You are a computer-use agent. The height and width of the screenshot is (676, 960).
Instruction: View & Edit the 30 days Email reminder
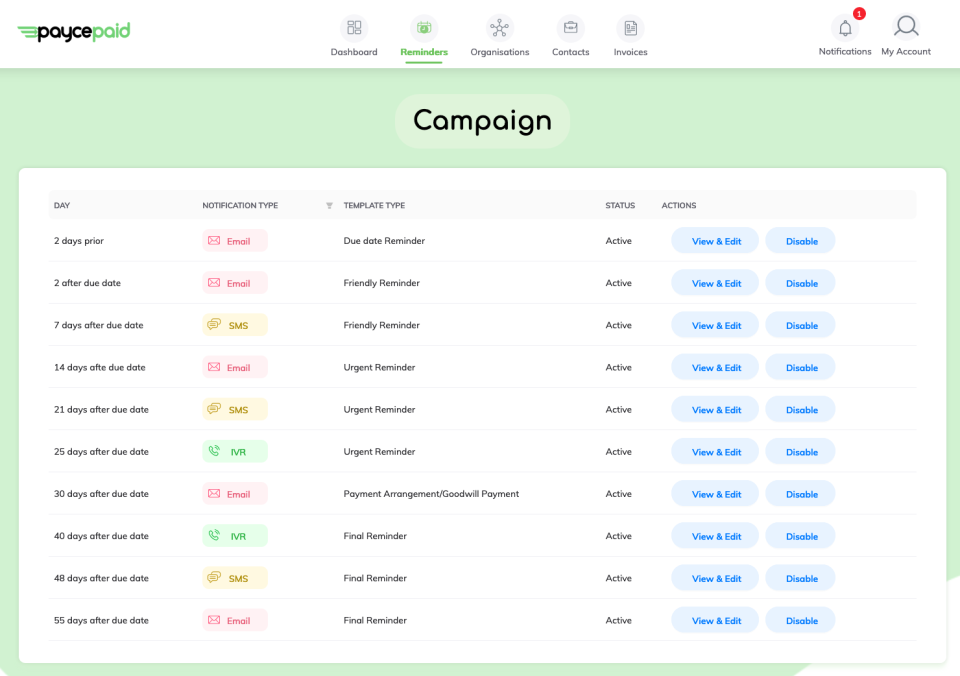tap(715, 494)
